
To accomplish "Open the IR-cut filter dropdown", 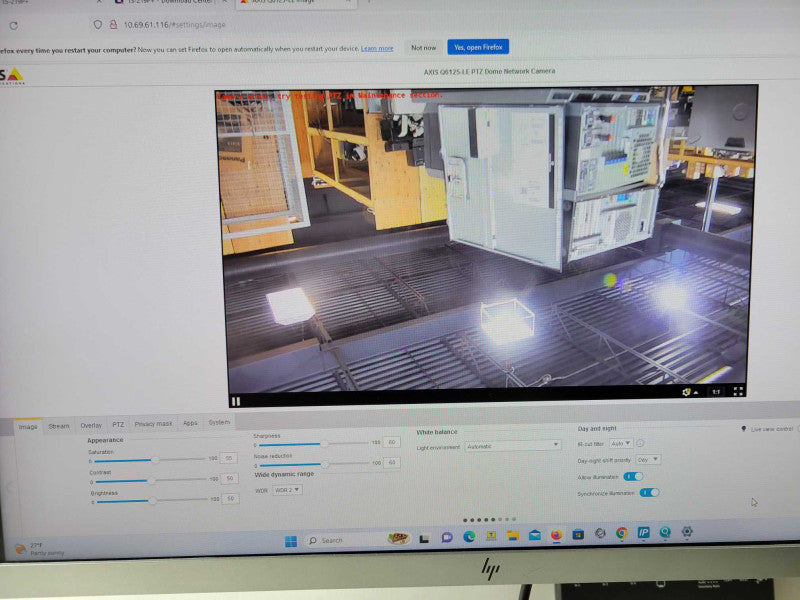I will click(621, 443).
